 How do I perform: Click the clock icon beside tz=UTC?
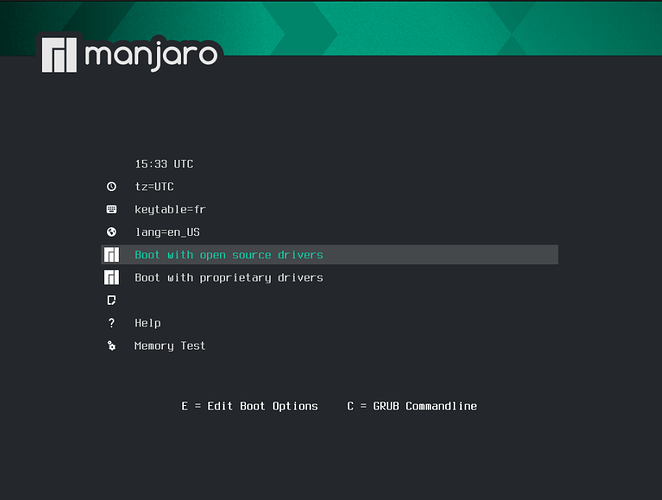tap(111, 187)
